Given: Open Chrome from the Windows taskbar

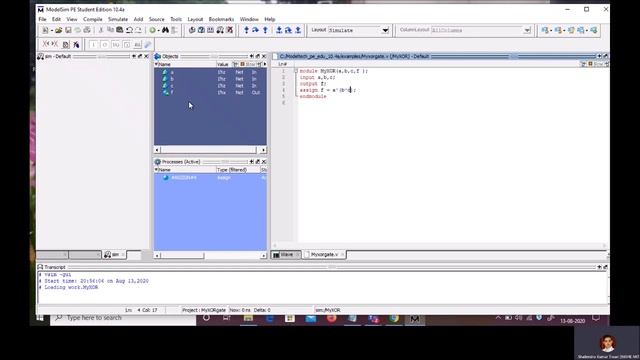Looking at the screenshot, I should pyautogui.click(x=394, y=318).
